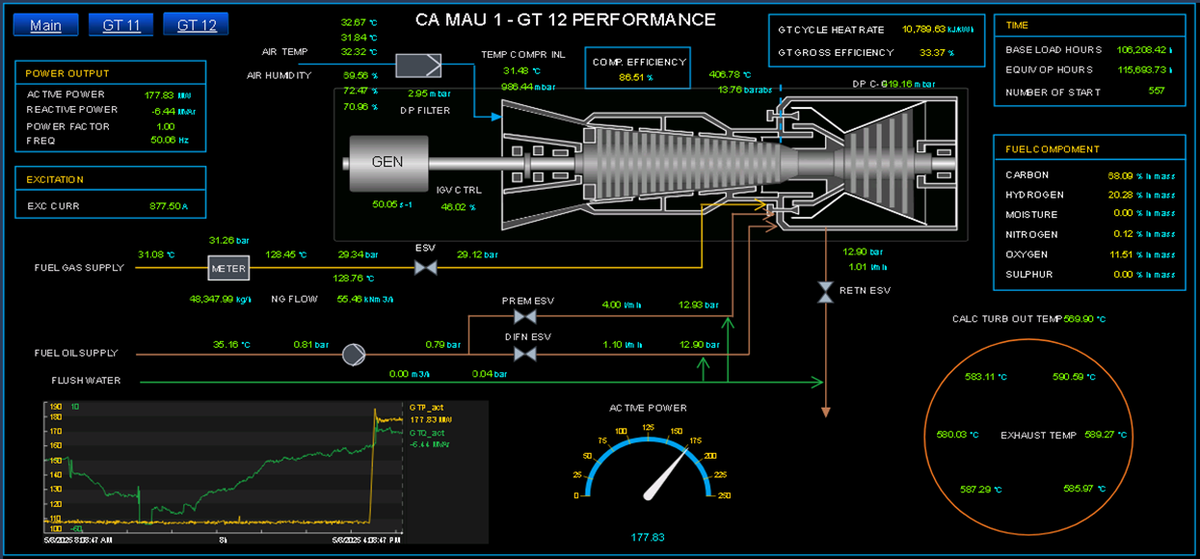Select the EXC CURR value field
The image size is (1200, 559).
click(168, 206)
